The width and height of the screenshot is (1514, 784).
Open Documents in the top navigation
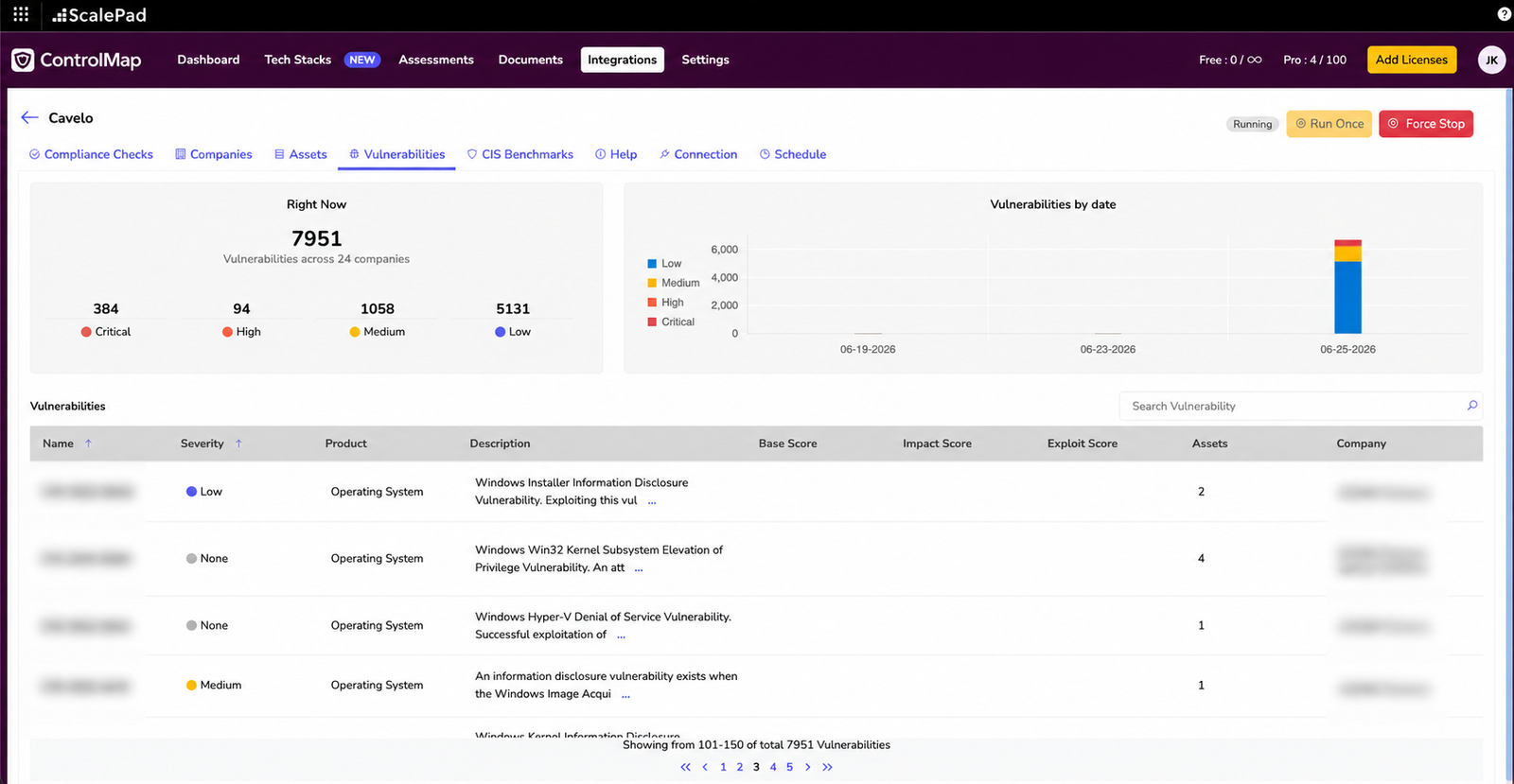coord(531,60)
